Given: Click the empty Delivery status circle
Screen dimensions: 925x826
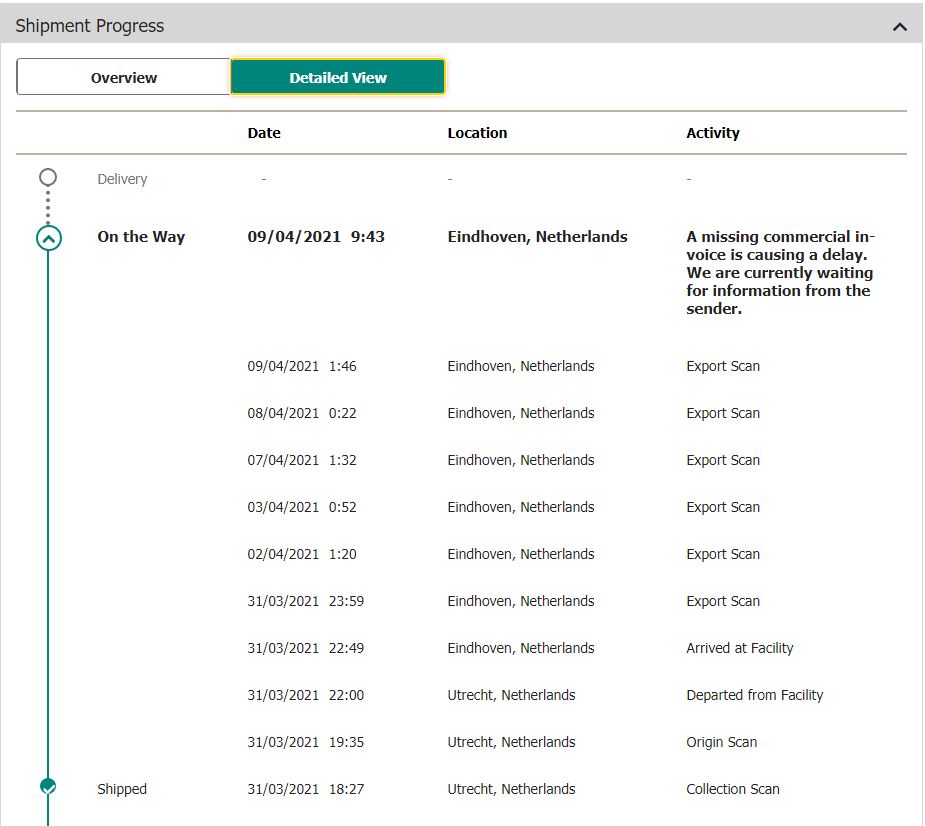Looking at the screenshot, I should coord(48,178).
